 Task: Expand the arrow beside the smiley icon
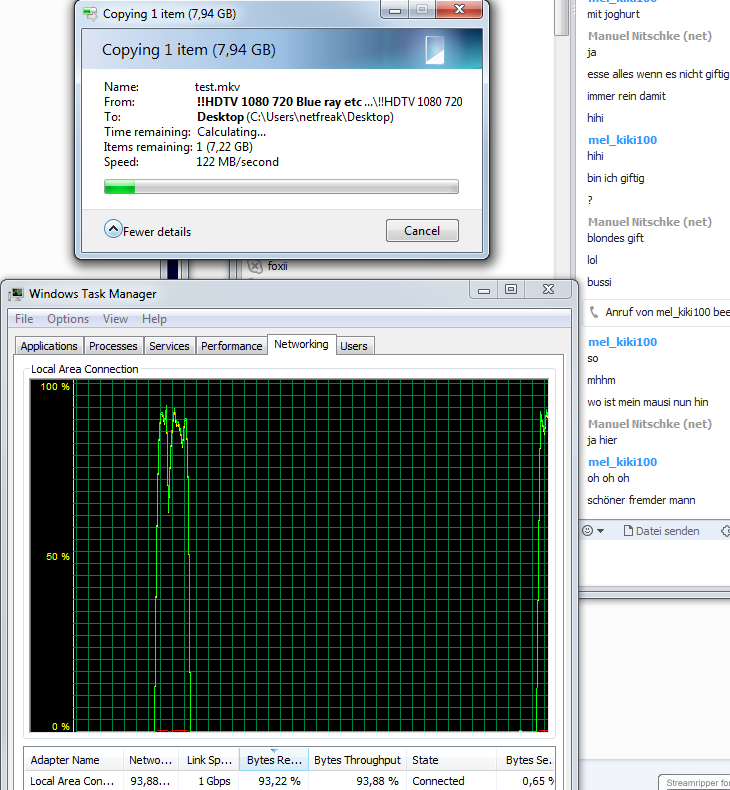click(601, 531)
